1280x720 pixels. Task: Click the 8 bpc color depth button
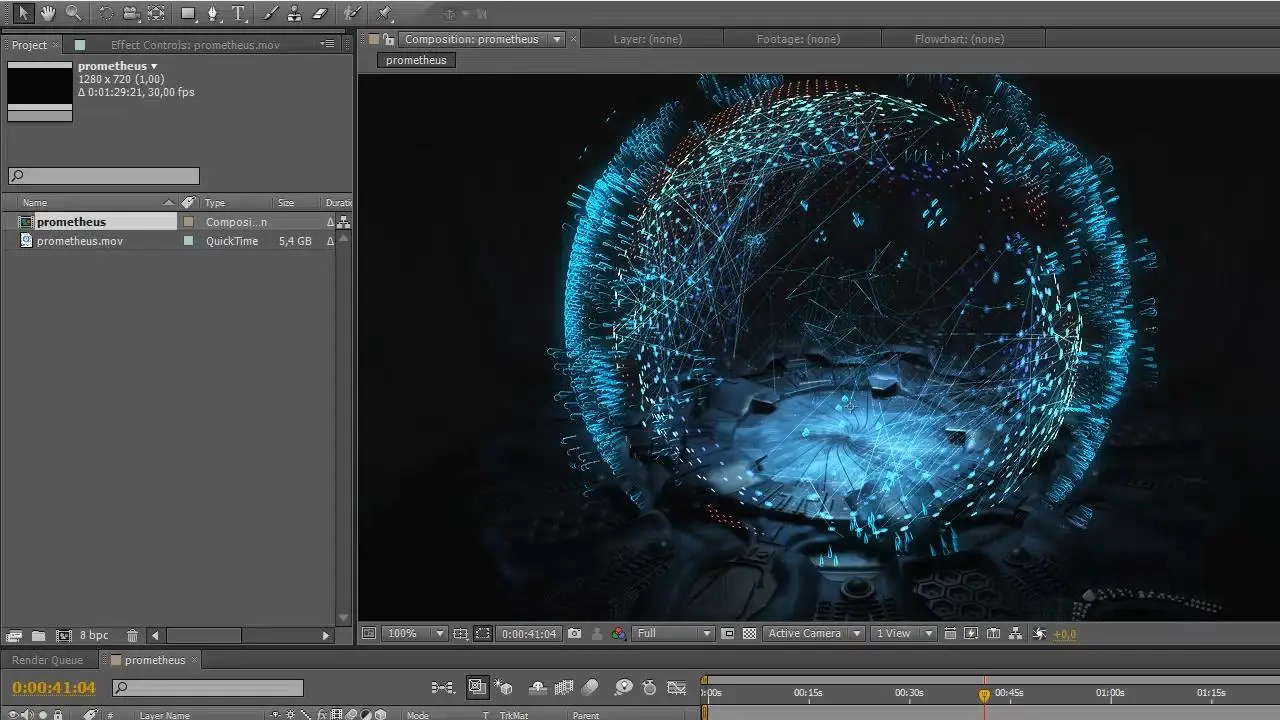click(x=94, y=635)
